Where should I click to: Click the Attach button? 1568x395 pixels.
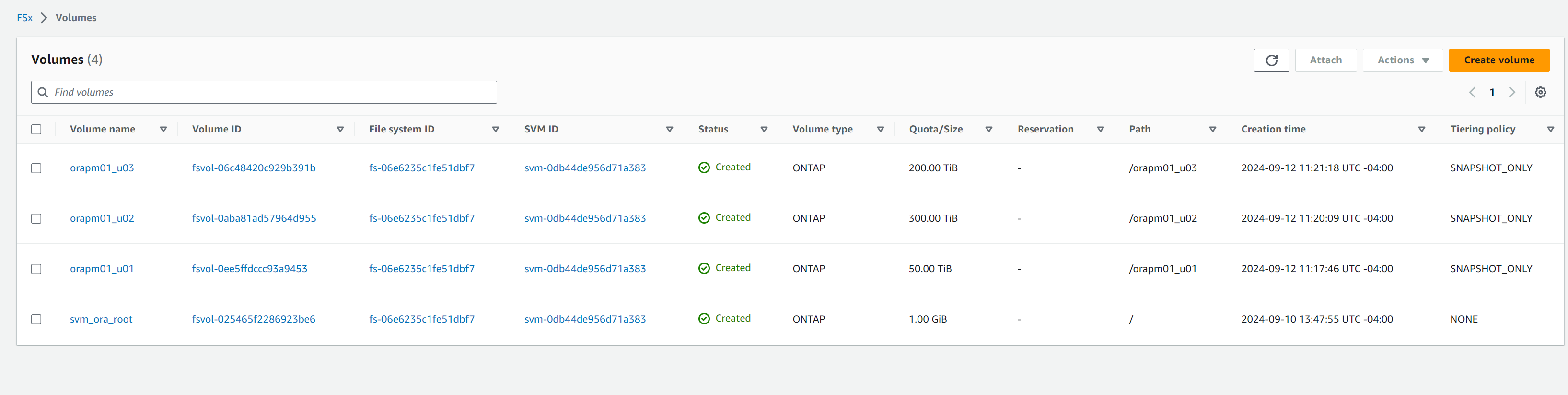(x=1325, y=60)
